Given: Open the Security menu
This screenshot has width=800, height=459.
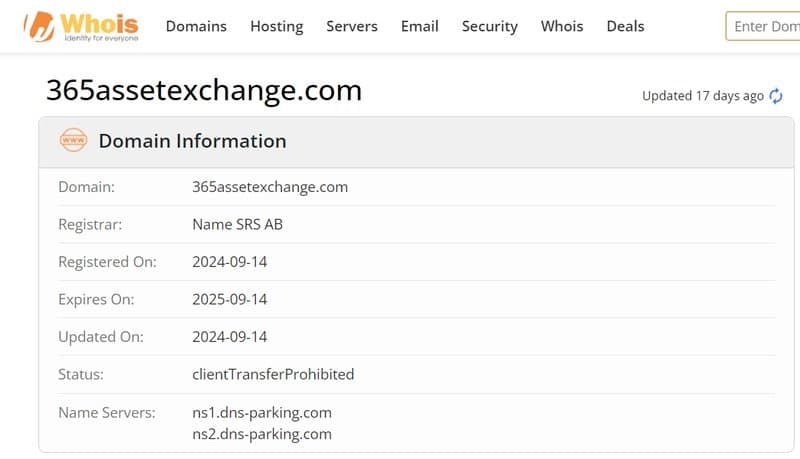Looking at the screenshot, I should (x=490, y=26).
